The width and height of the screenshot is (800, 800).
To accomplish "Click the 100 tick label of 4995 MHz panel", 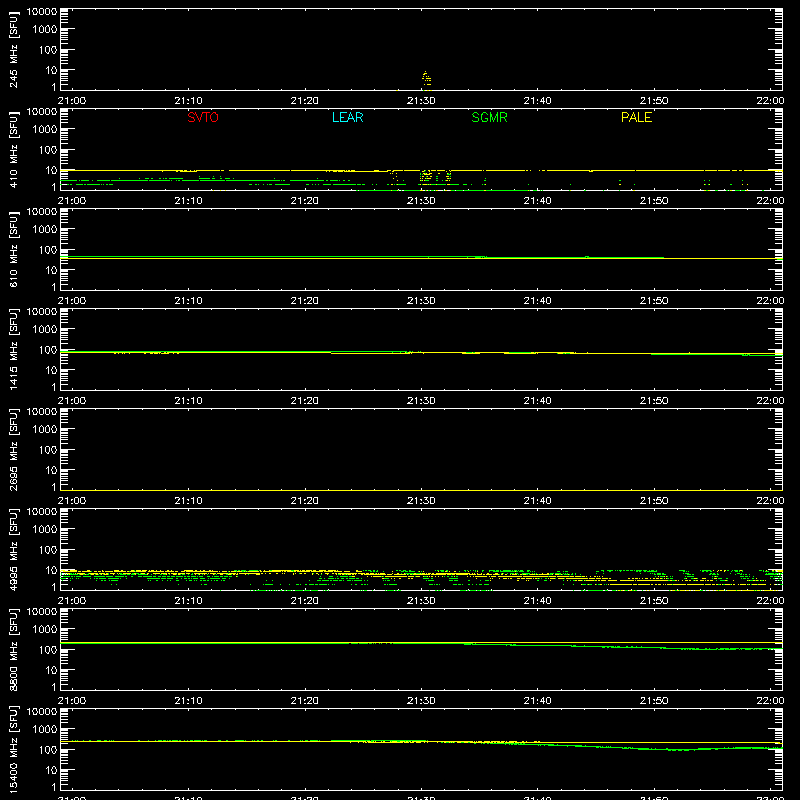I will point(48,550).
